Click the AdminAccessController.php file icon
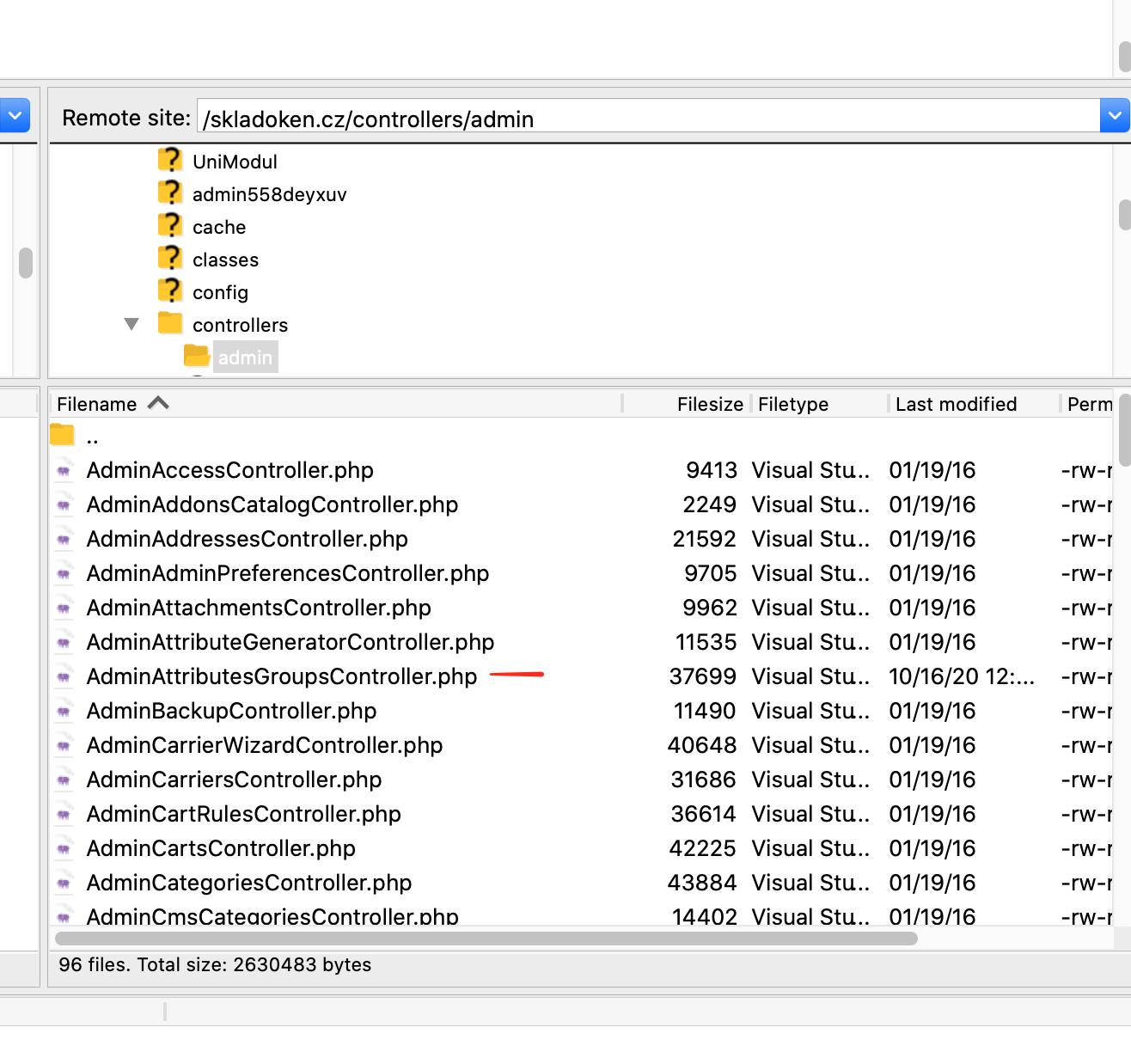The image size is (1131, 1064). [64, 470]
